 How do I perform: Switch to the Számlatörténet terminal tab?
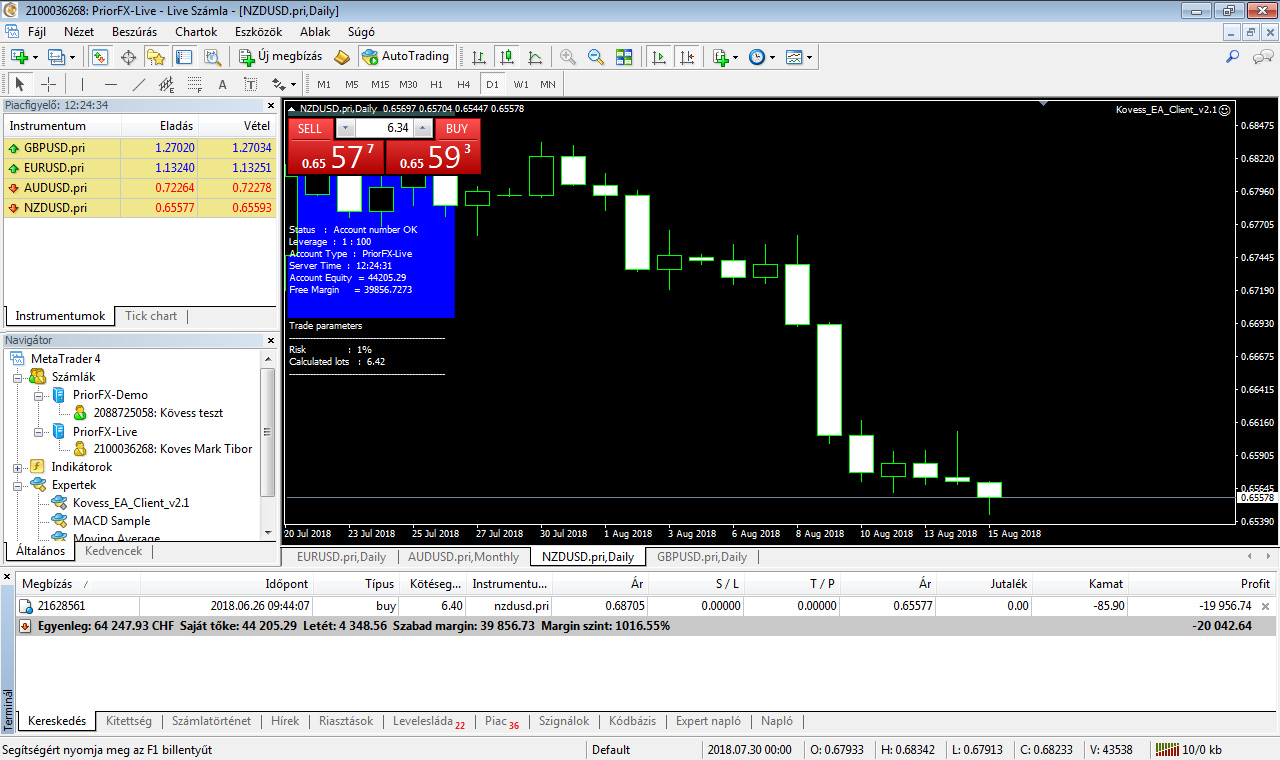211,721
